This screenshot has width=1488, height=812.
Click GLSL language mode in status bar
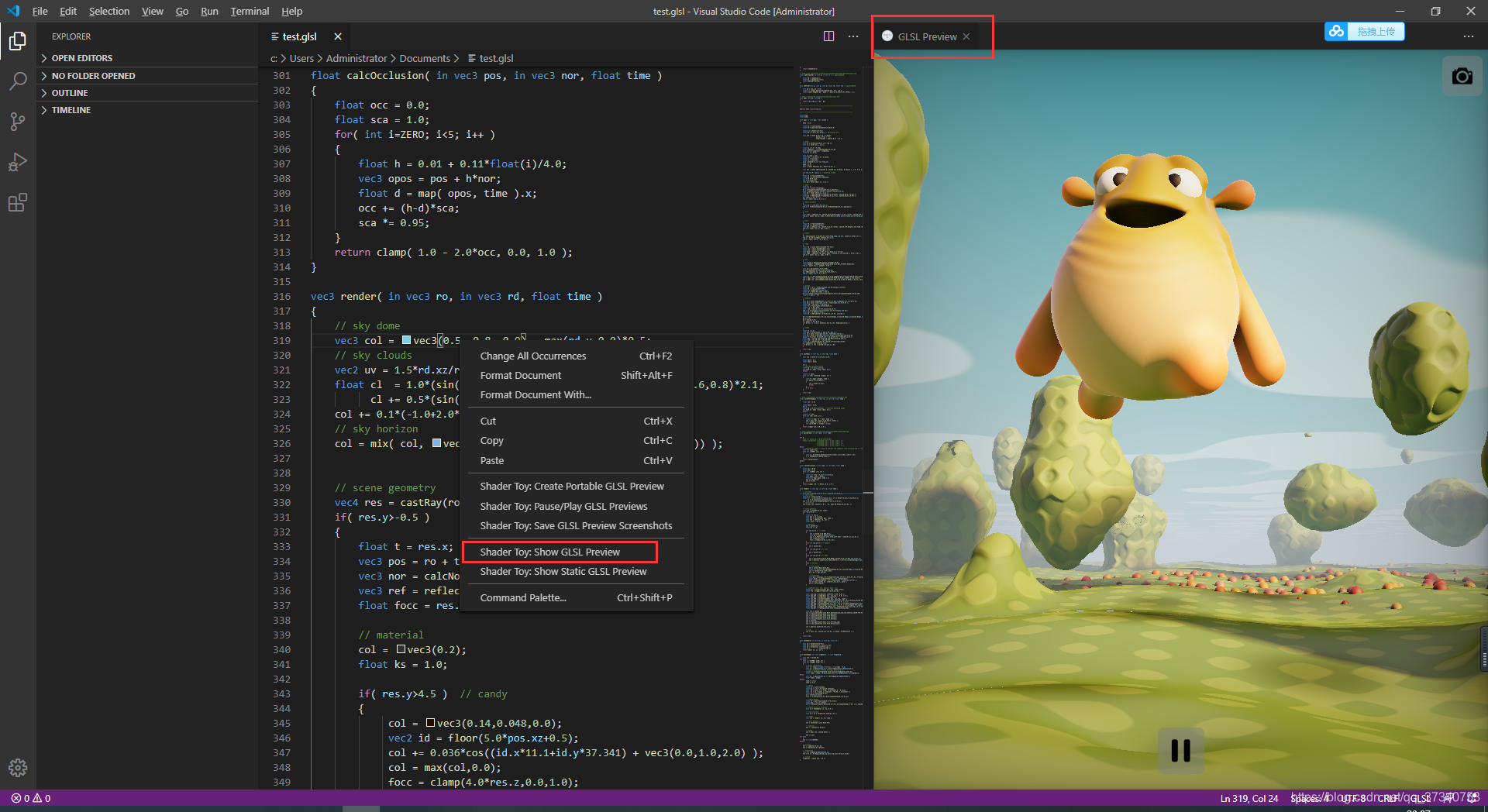coord(1420,799)
